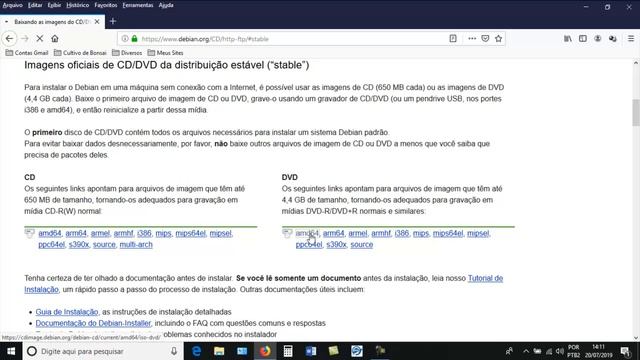Click the Windows taskbar search box
The height and width of the screenshot is (360, 640).
tap(103, 351)
